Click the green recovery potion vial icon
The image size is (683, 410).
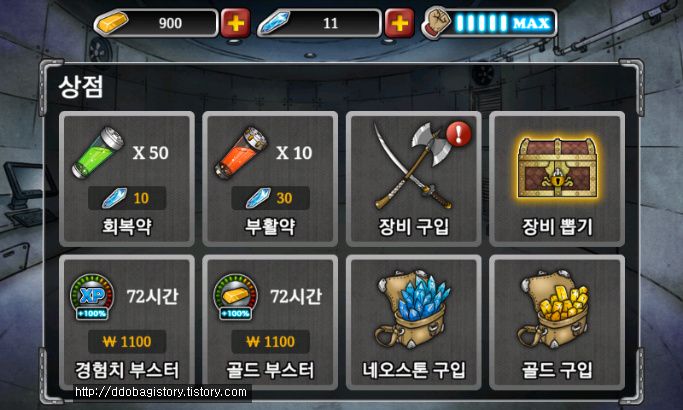(98, 152)
